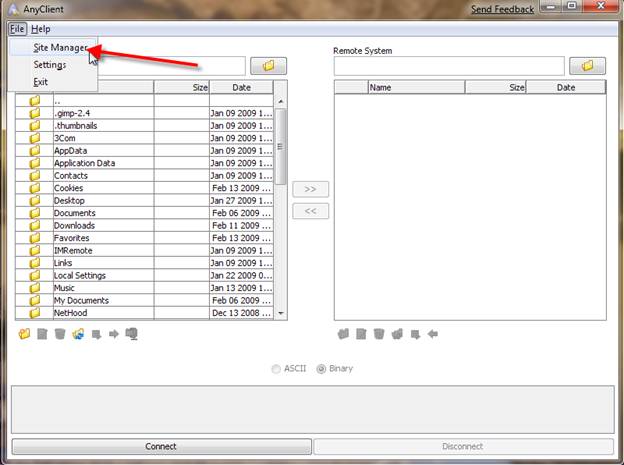Click the << transfer to local button
Image resolution: width=624 pixels, height=465 pixels.
click(310, 211)
